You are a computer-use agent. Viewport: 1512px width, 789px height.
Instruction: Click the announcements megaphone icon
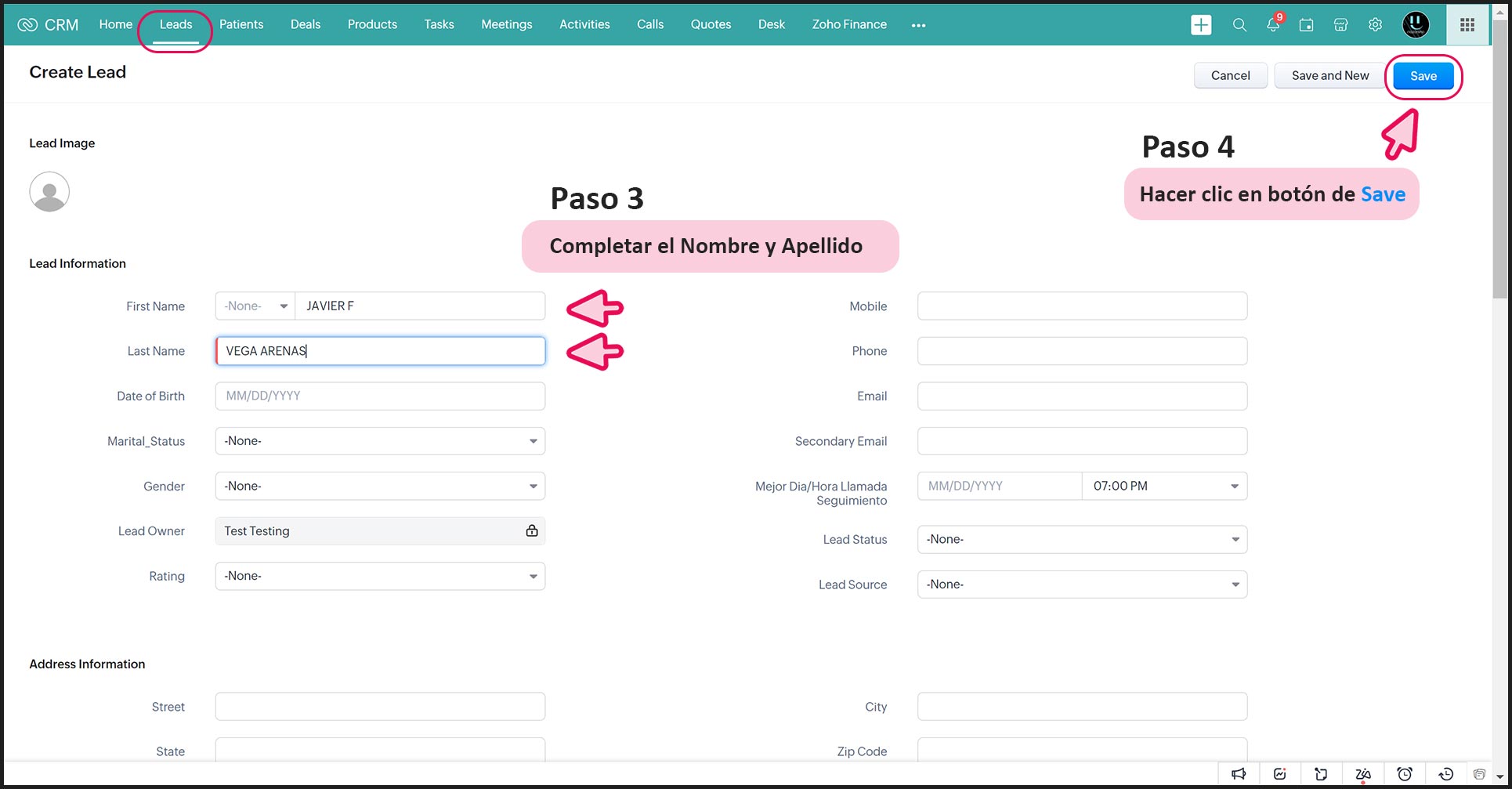pyautogui.click(x=1239, y=774)
